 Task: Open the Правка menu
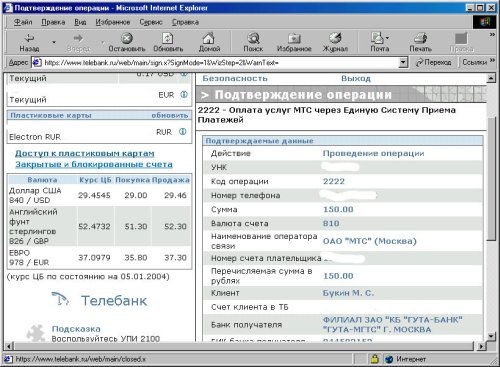(x=53, y=22)
